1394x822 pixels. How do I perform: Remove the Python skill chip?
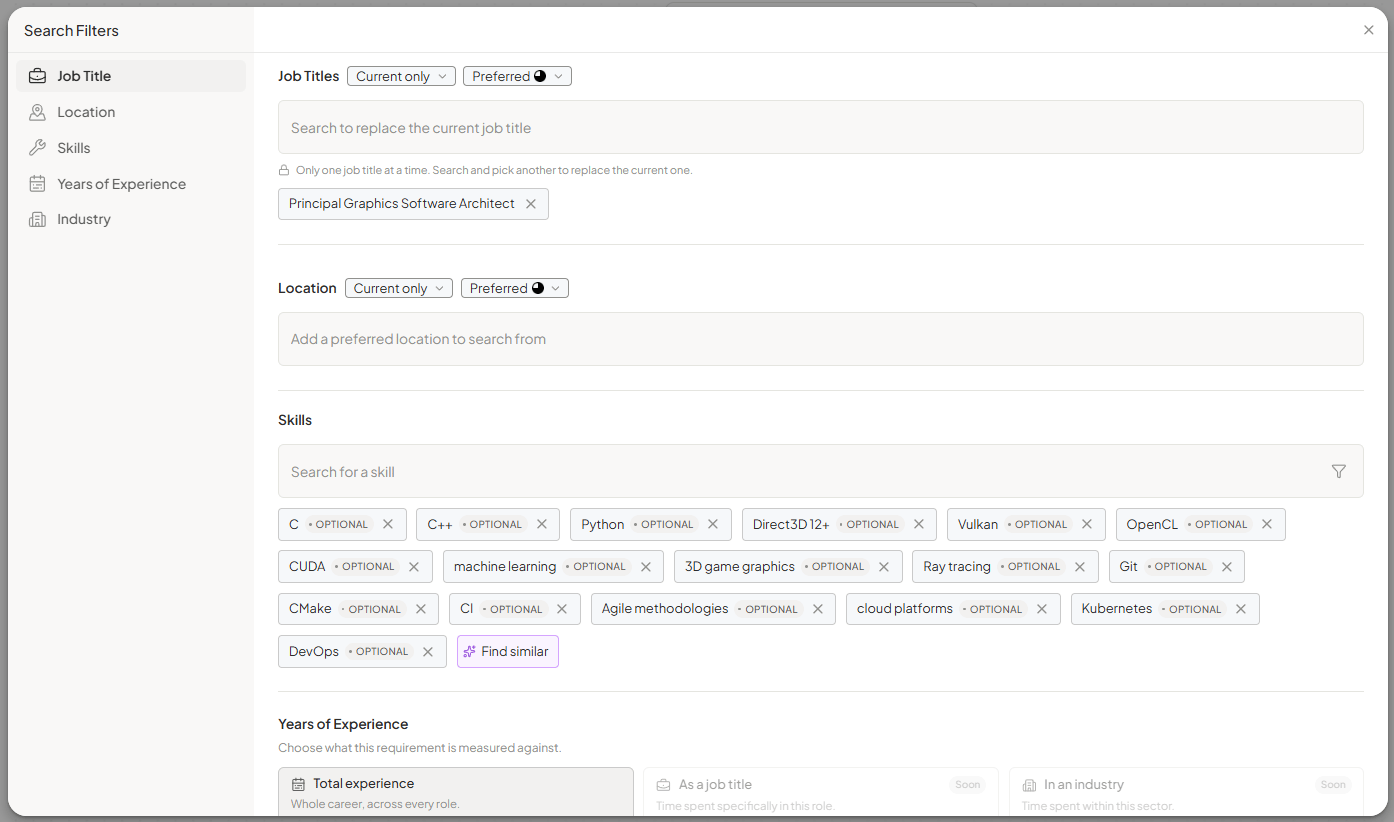(x=713, y=524)
